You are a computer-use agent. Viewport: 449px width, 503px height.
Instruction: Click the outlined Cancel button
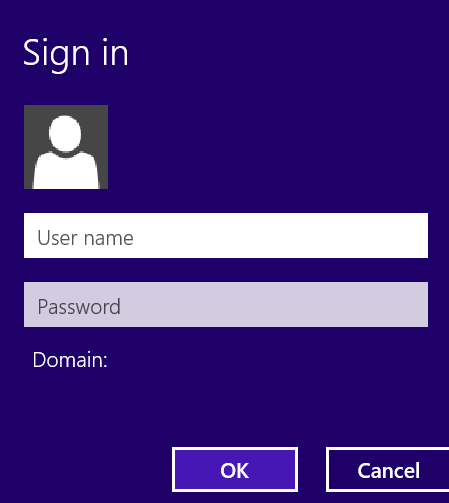coord(388,469)
